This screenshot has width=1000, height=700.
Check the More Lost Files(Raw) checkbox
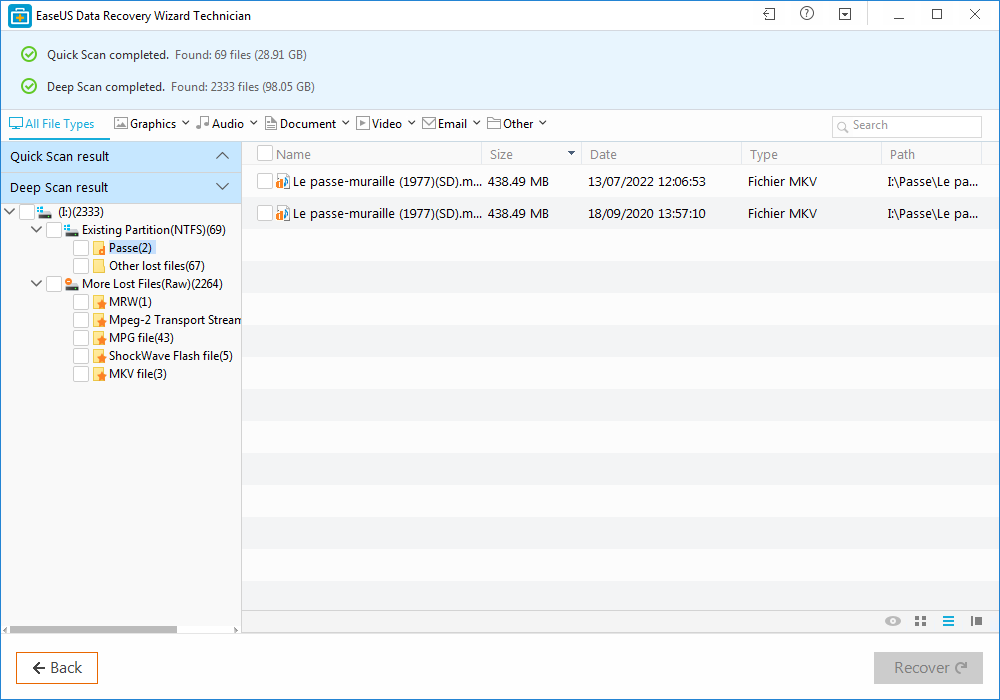point(54,284)
